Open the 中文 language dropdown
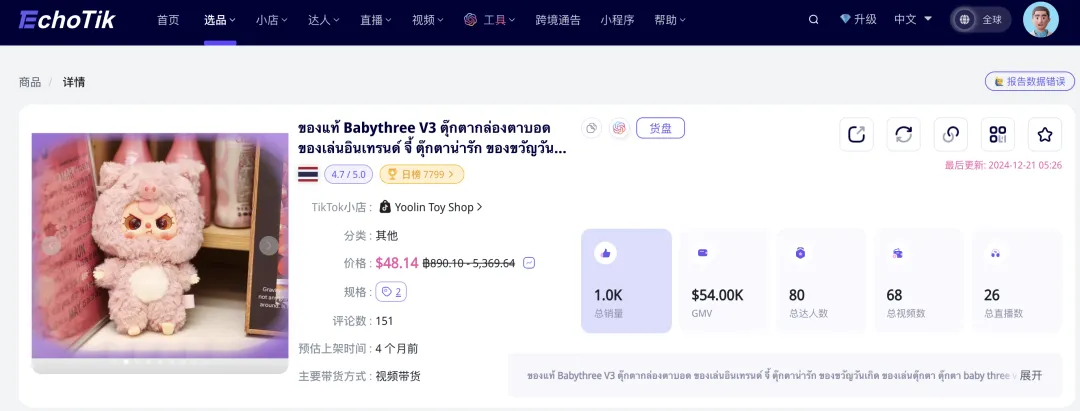This screenshot has width=1080, height=411. point(912,20)
